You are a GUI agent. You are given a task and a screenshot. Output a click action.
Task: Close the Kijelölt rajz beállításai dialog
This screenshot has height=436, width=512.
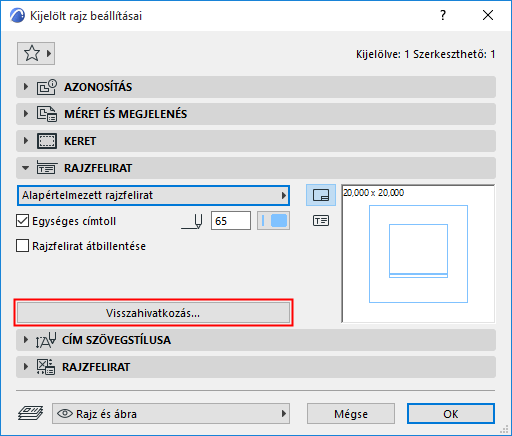tap(488, 15)
